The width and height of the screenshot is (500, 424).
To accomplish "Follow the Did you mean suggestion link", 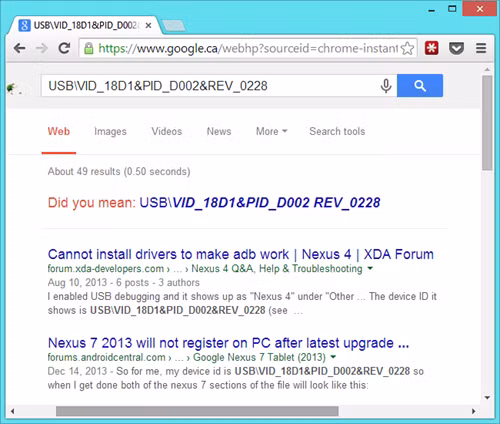I will click(260, 203).
